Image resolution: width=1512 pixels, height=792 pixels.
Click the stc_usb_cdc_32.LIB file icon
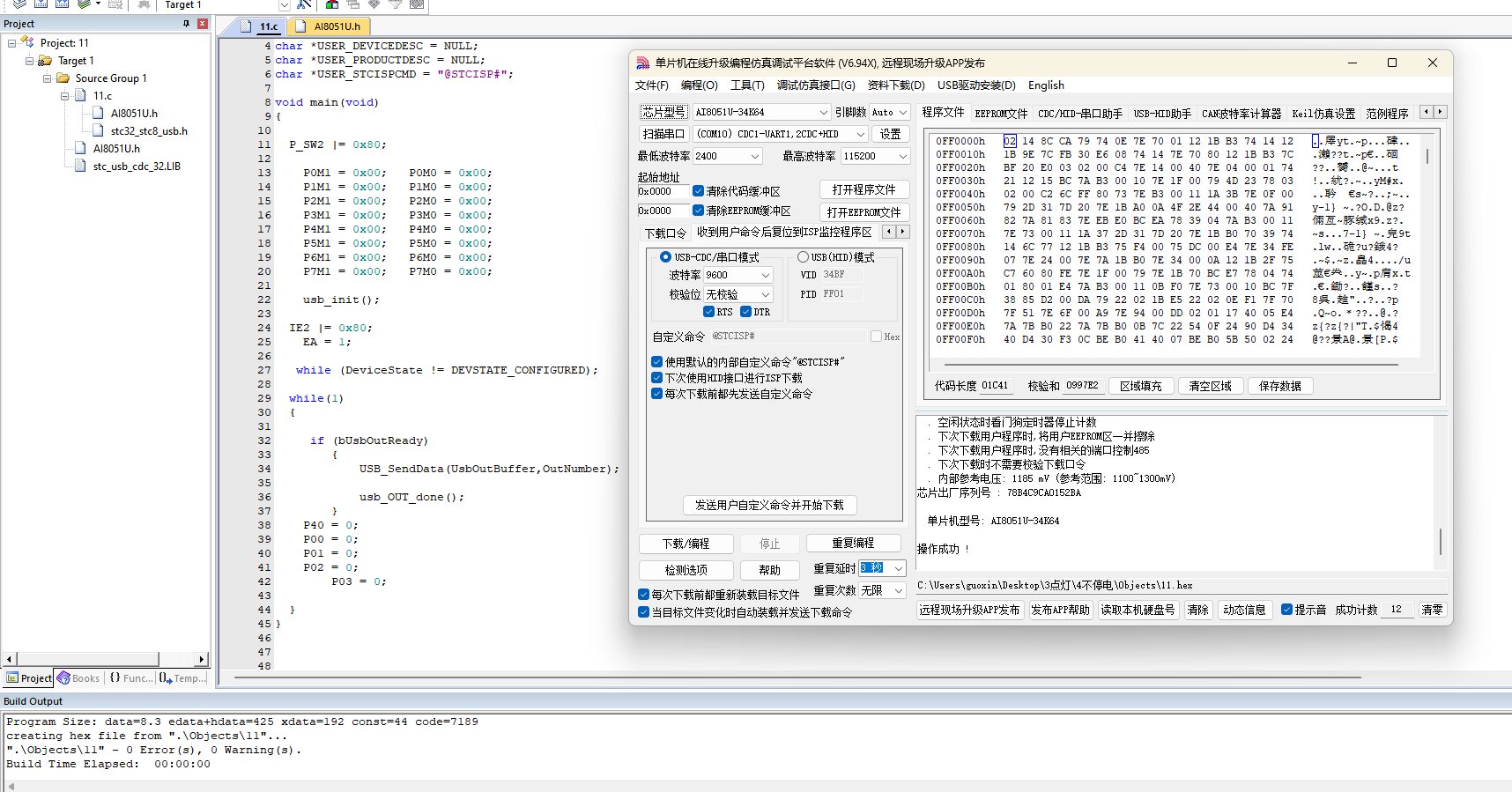coord(81,166)
